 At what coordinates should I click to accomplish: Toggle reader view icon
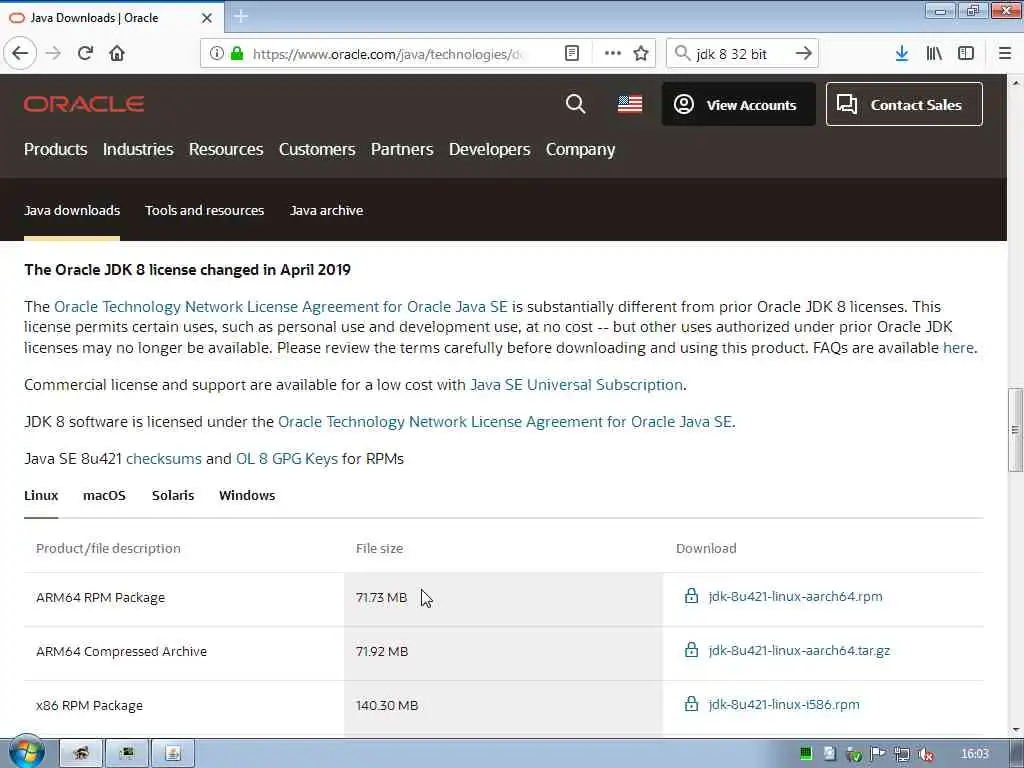(x=572, y=54)
